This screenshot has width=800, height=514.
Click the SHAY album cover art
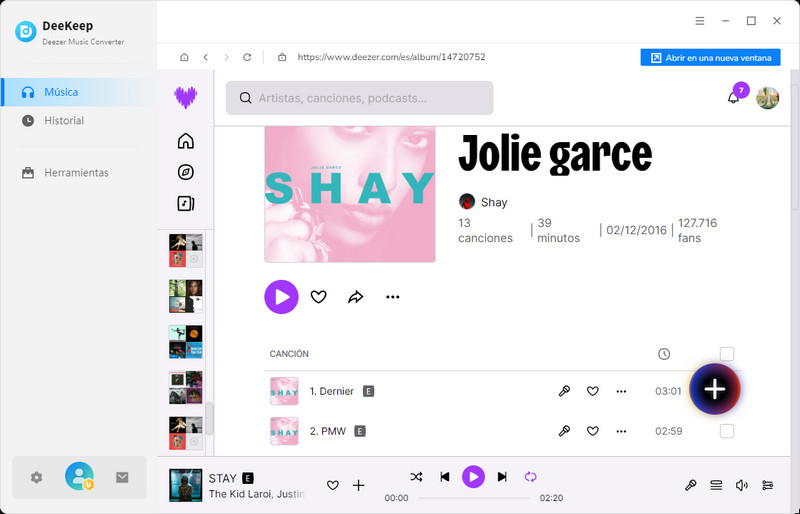(x=350, y=194)
